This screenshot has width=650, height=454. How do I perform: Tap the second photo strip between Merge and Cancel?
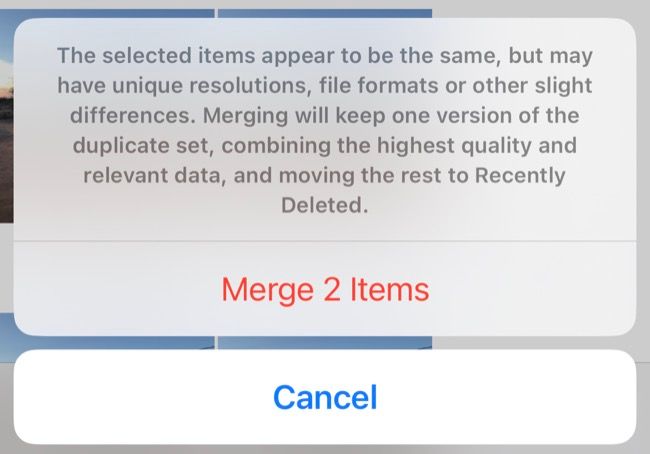[x=325, y=342]
